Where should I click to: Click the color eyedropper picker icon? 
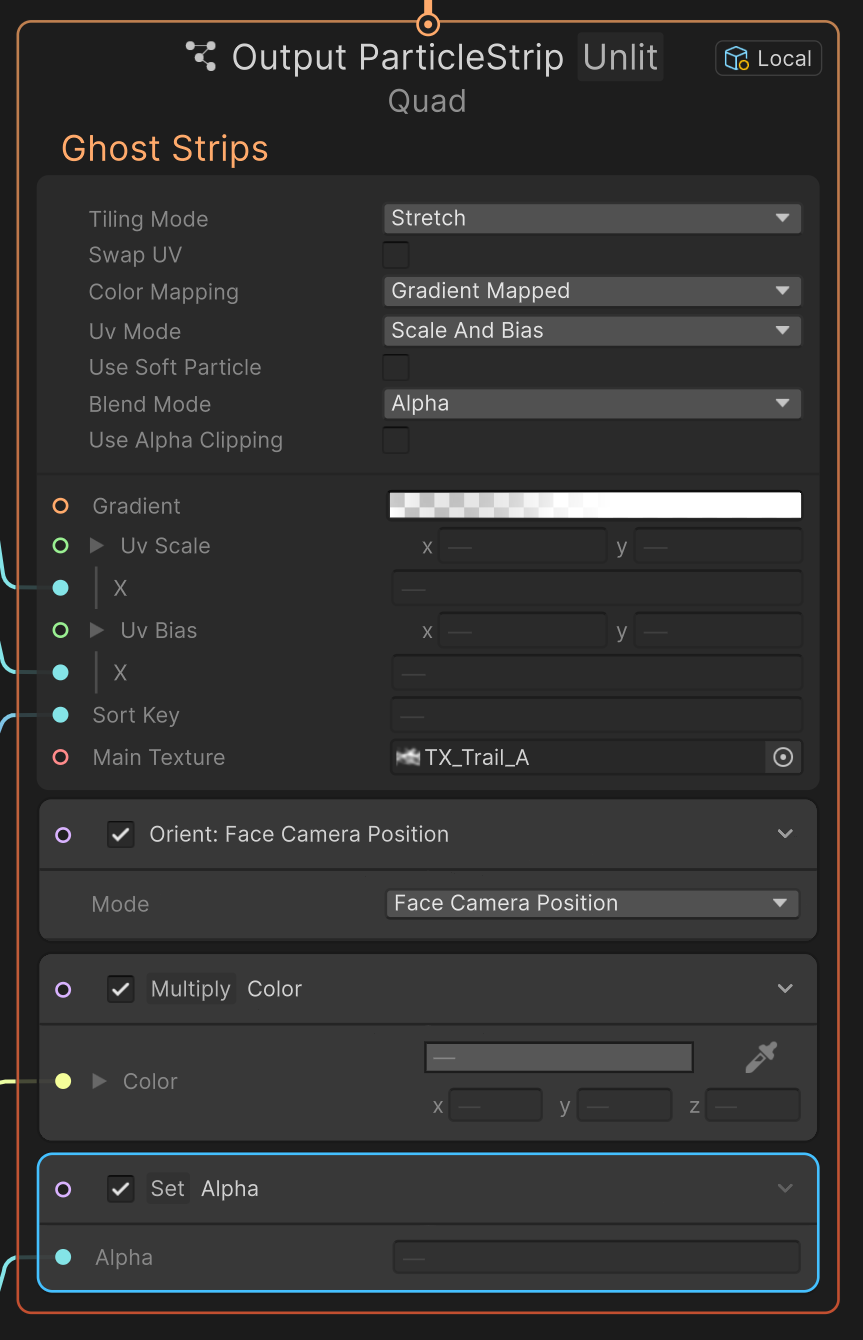click(761, 1057)
